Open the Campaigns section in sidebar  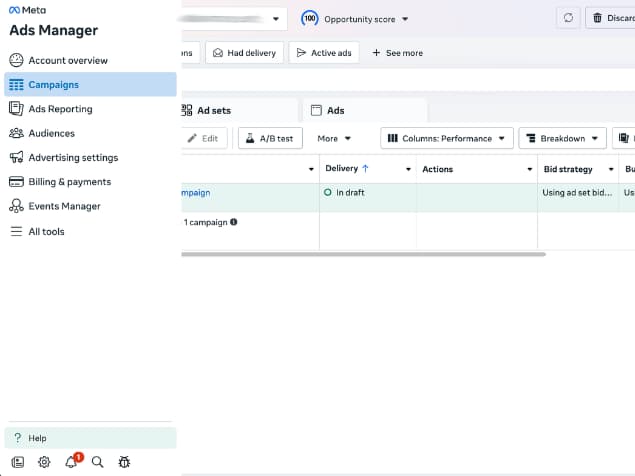(x=54, y=85)
